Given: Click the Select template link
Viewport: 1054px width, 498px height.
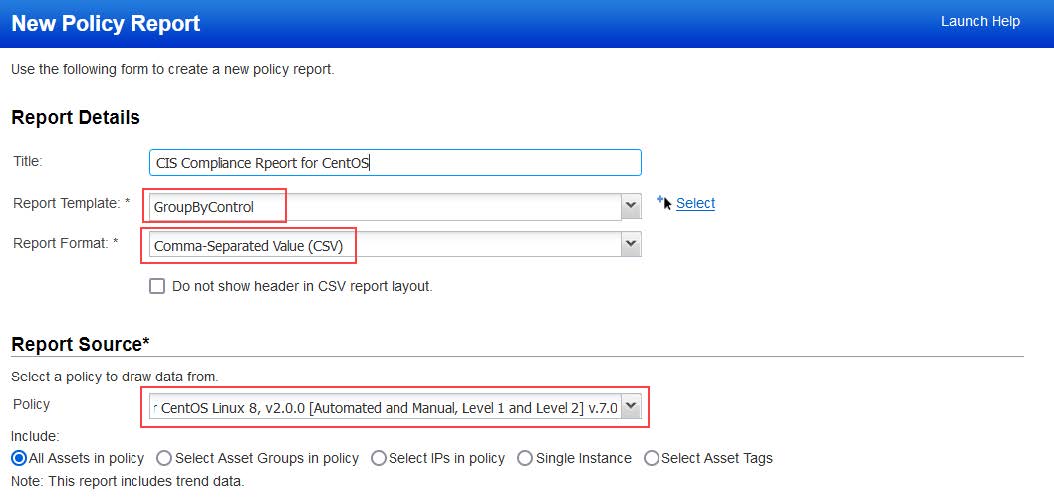Looking at the screenshot, I should pyautogui.click(x=695, y=204).
